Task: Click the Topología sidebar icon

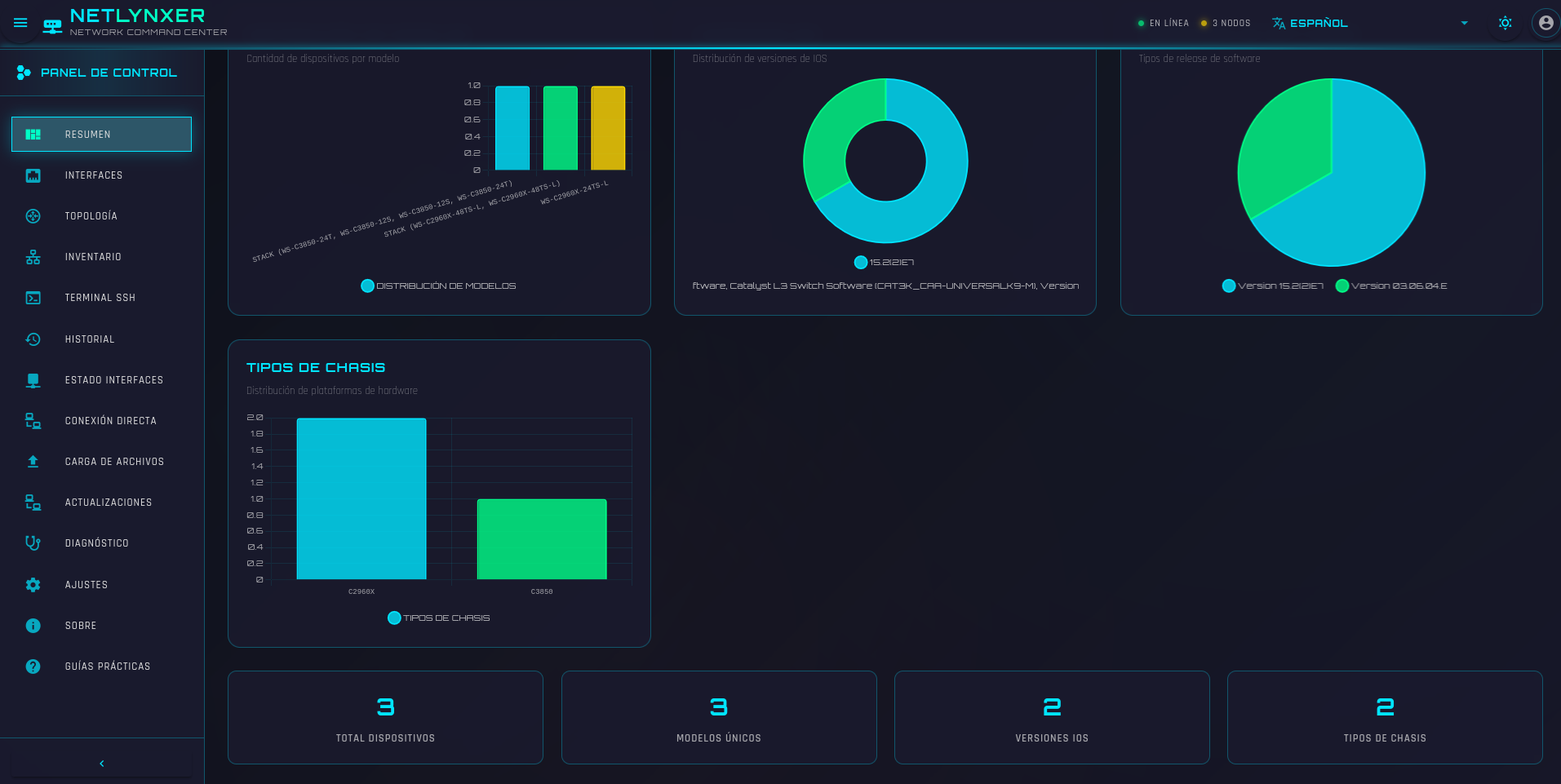Action: 33,216
